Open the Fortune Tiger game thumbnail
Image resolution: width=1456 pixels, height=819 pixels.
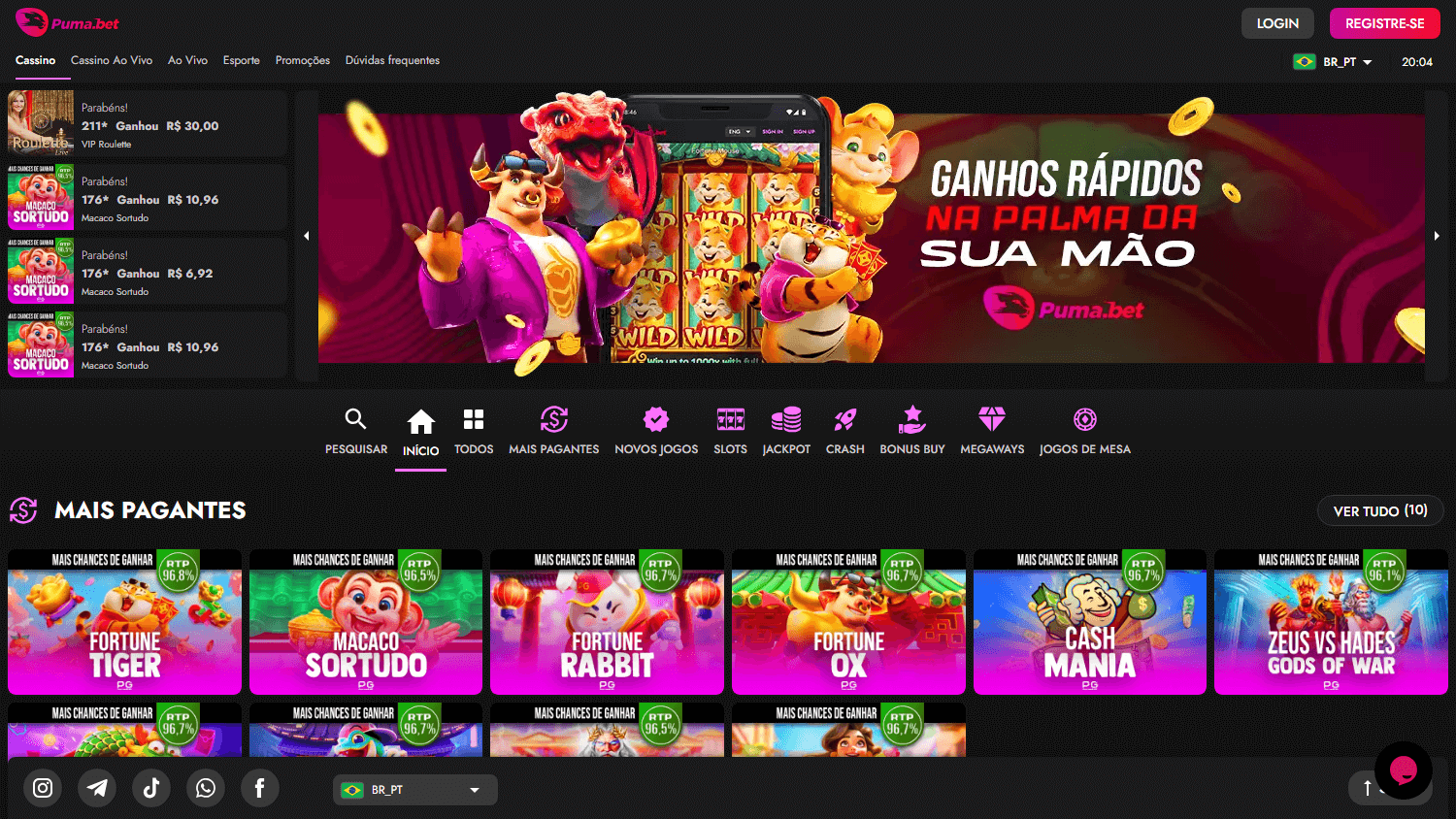[123, 621]
